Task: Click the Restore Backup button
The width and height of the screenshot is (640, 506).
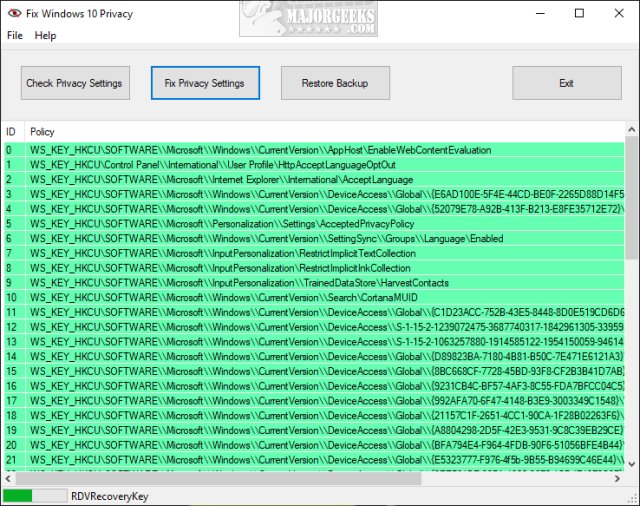Action: point(335,83)
